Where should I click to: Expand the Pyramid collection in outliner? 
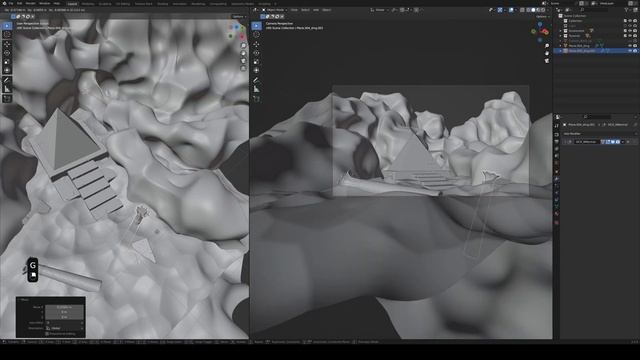click(561, 36)
